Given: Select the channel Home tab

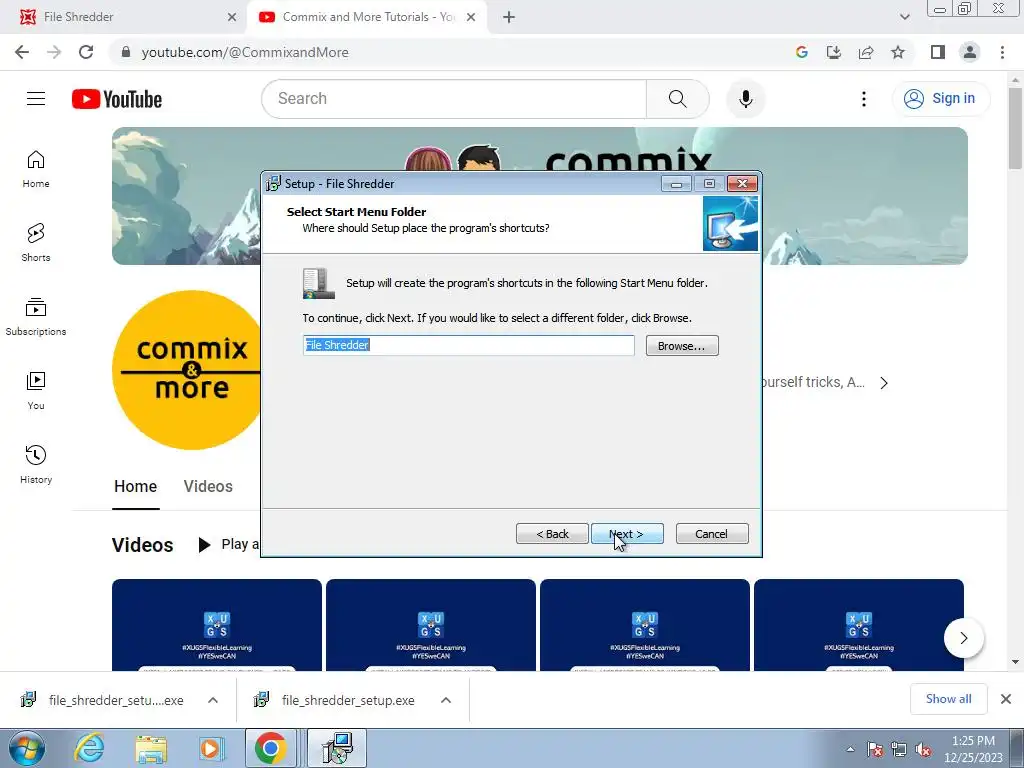Looking at the screenshot, I should [135, 487].
